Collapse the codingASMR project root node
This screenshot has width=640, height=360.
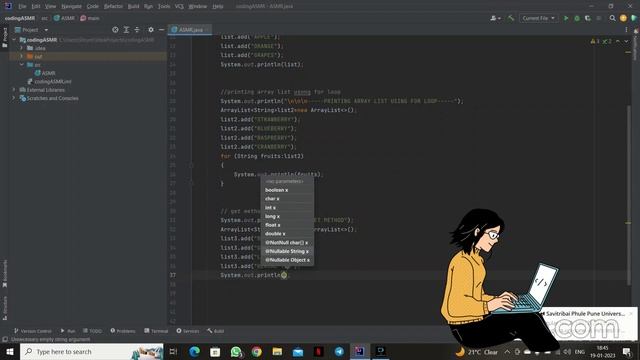[x=15, y=40]
